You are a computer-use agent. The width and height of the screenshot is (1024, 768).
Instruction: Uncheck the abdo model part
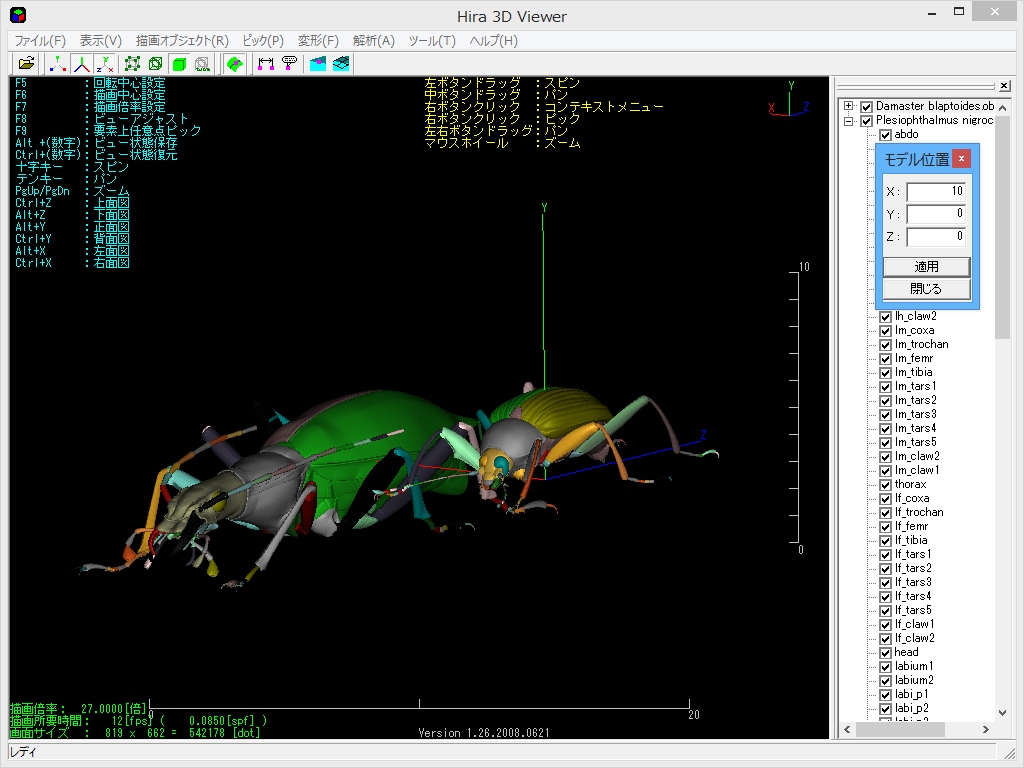pyautogui.click(x=884, y=133)
